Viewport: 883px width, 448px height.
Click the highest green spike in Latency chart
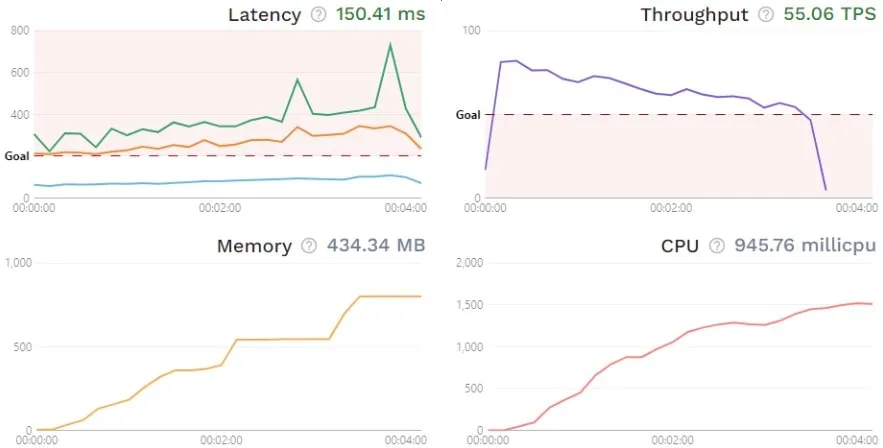point(390,45)
